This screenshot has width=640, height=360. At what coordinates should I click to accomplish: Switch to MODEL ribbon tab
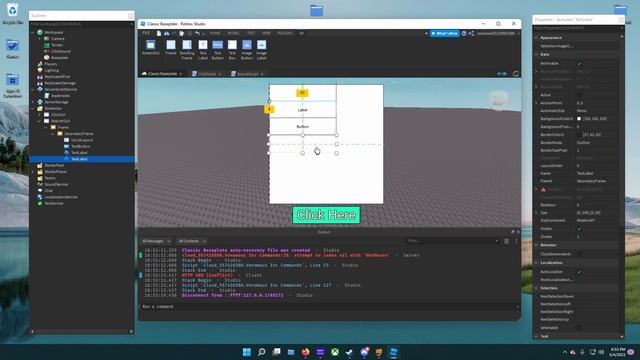[233, 33]
